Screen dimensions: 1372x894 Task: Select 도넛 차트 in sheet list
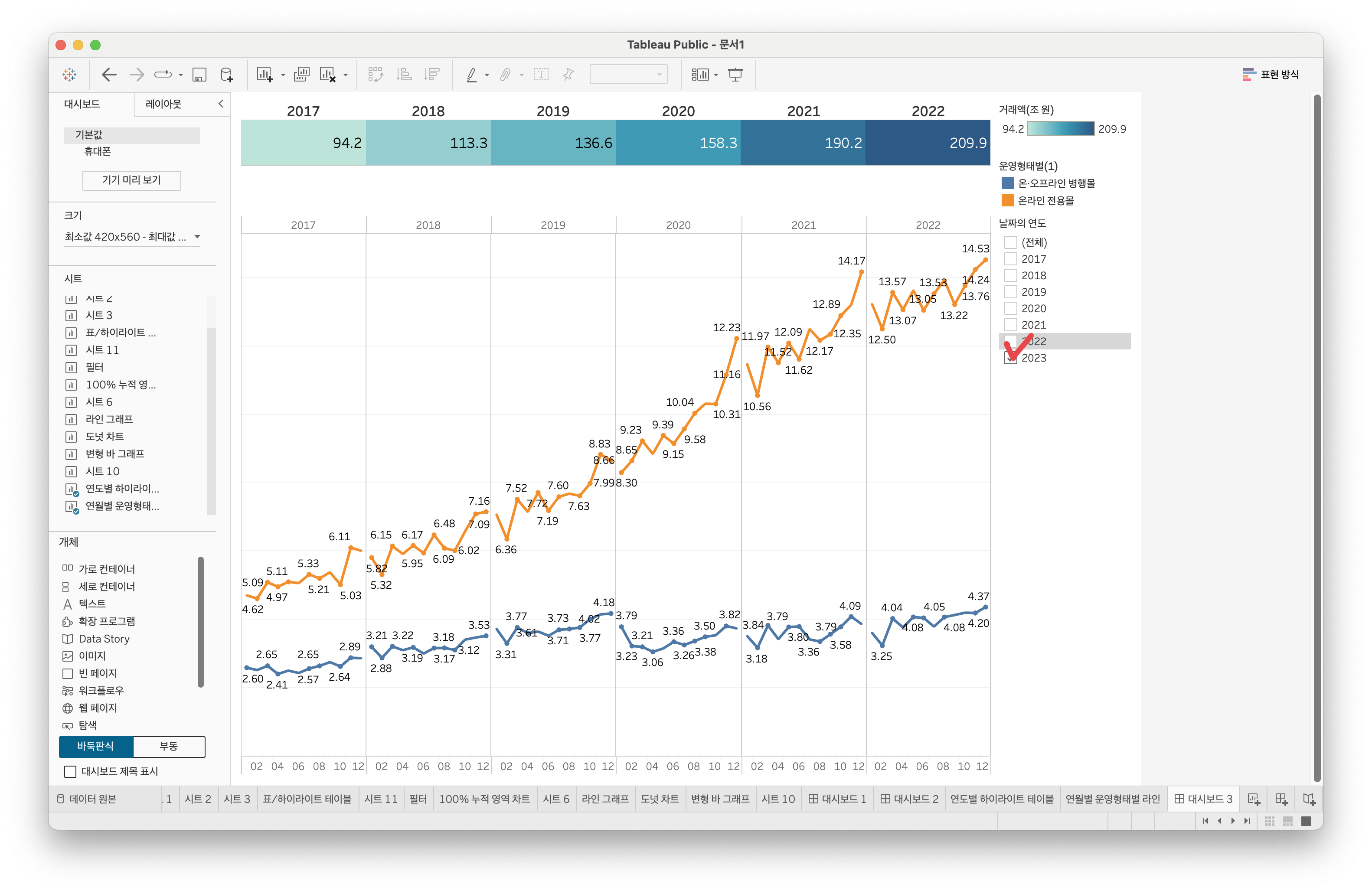[x=105, y=436]
